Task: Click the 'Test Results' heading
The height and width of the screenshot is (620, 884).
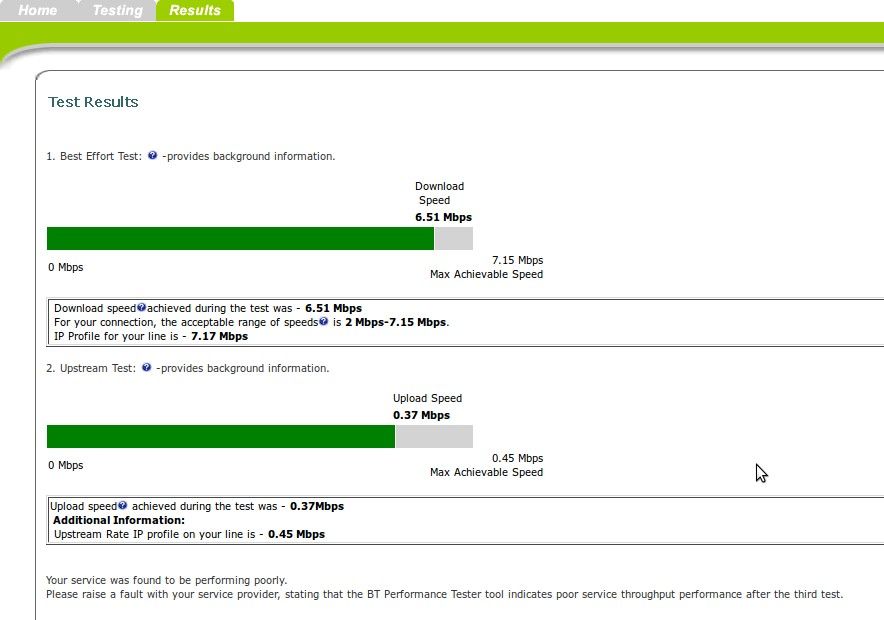Action: click(x=93, y=102)
